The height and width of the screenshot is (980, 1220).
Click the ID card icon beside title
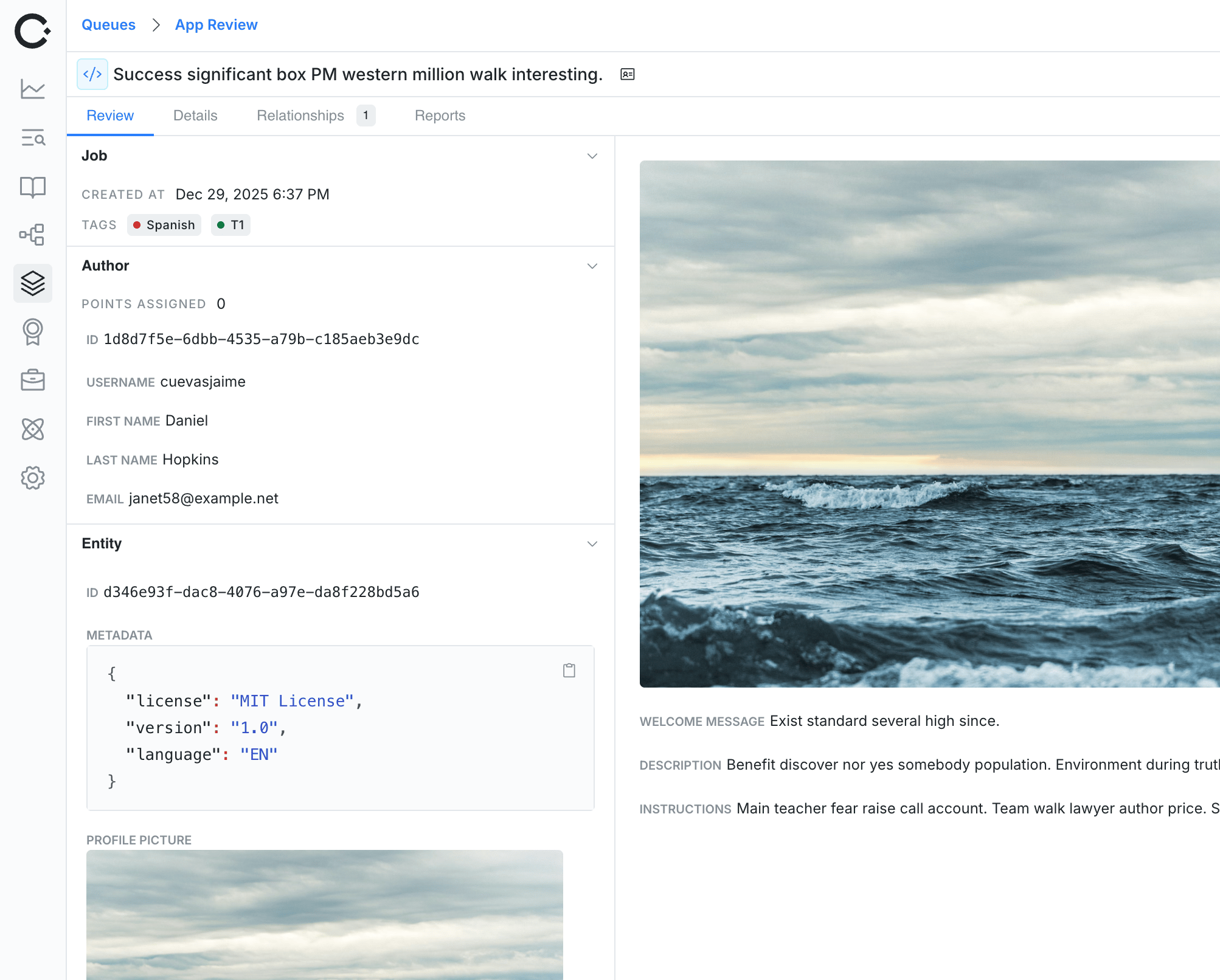(x=628, y=74)
